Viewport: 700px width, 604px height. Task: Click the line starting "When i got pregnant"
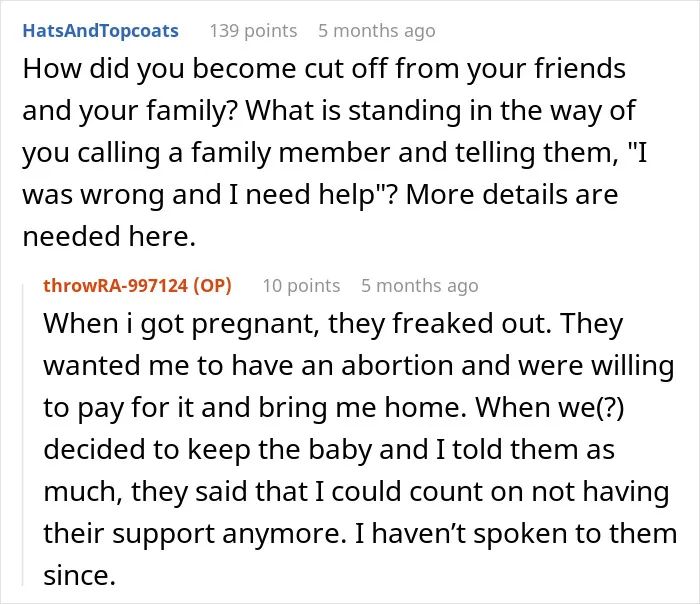333,324
